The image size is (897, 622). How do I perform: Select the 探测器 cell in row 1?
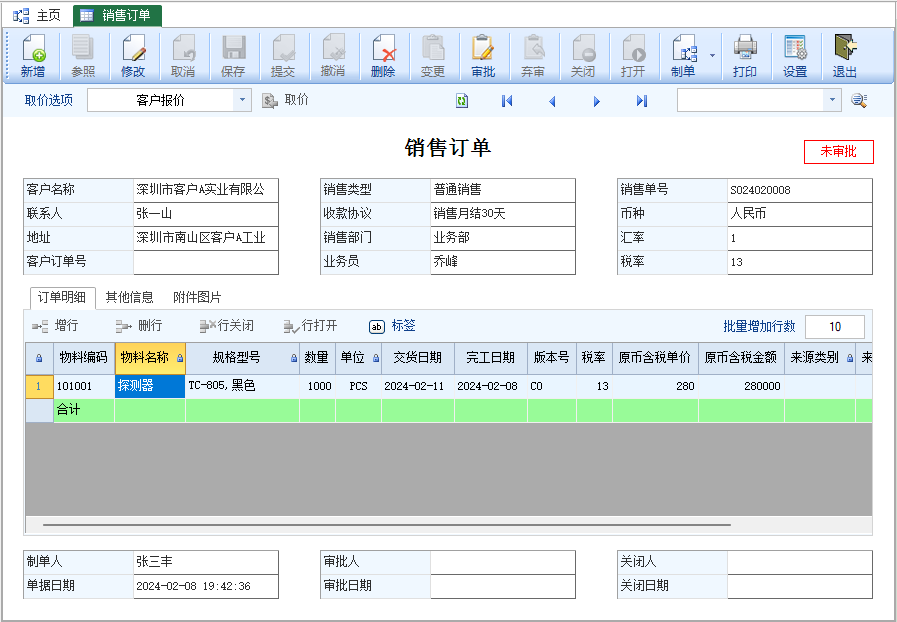[x=150, y=386]
